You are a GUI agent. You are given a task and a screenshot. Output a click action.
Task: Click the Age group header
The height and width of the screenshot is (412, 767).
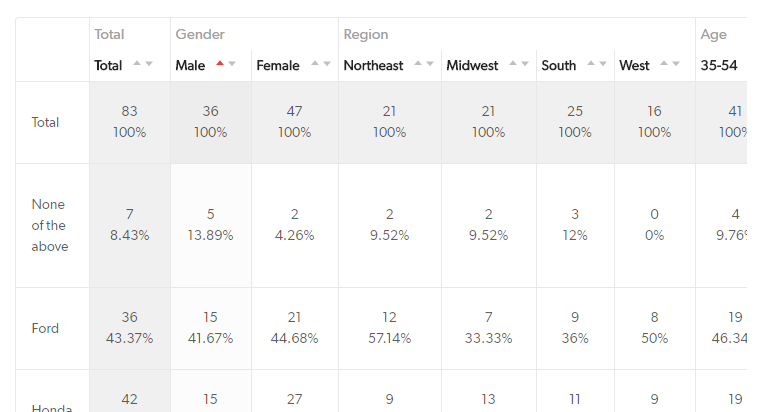click(714, 35)
